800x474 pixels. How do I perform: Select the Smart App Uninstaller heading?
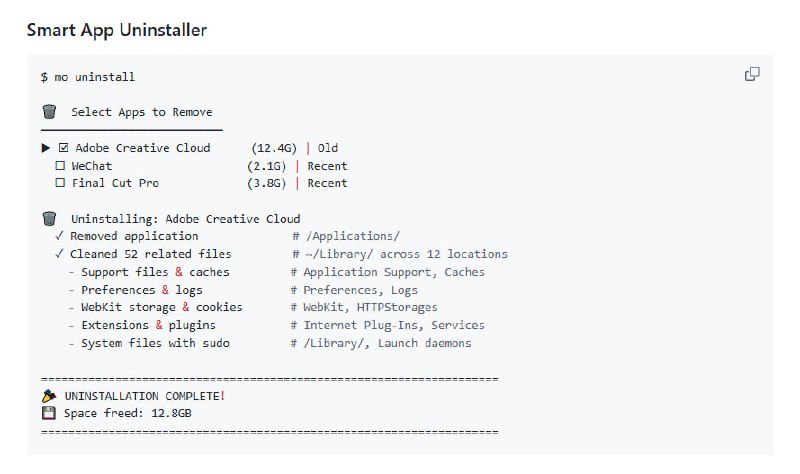click(x=116, y=30)
